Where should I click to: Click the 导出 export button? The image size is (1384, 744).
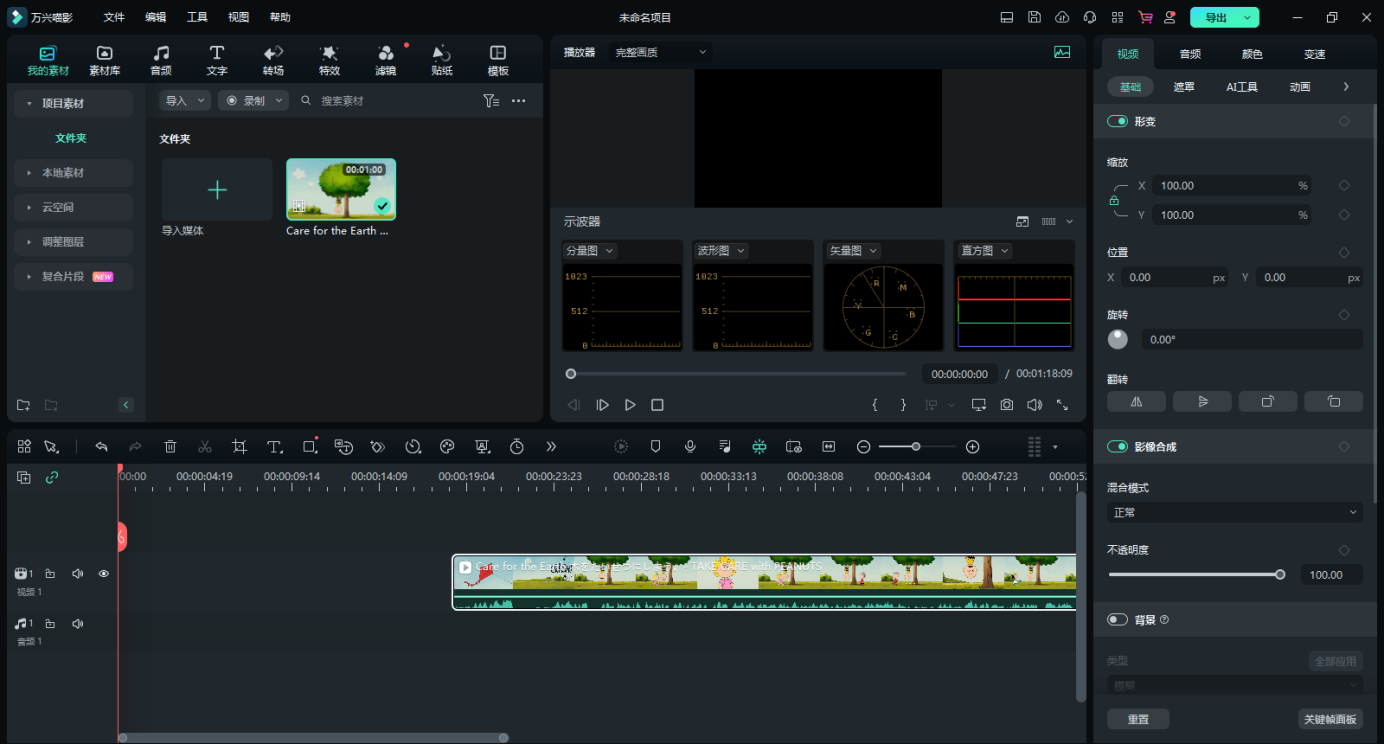(x=1215, y=18)
